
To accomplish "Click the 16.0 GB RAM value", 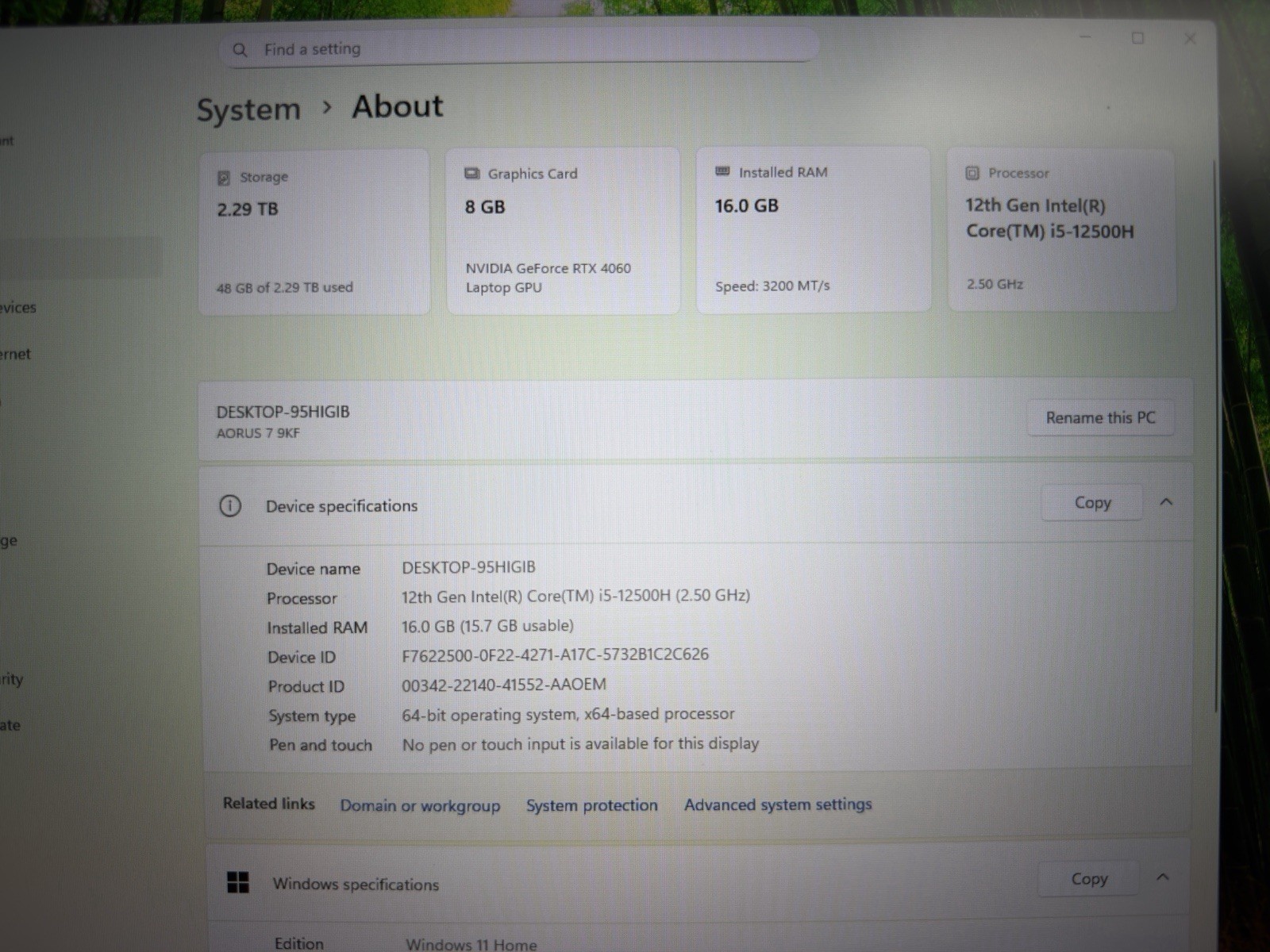I will pos(746,206).
